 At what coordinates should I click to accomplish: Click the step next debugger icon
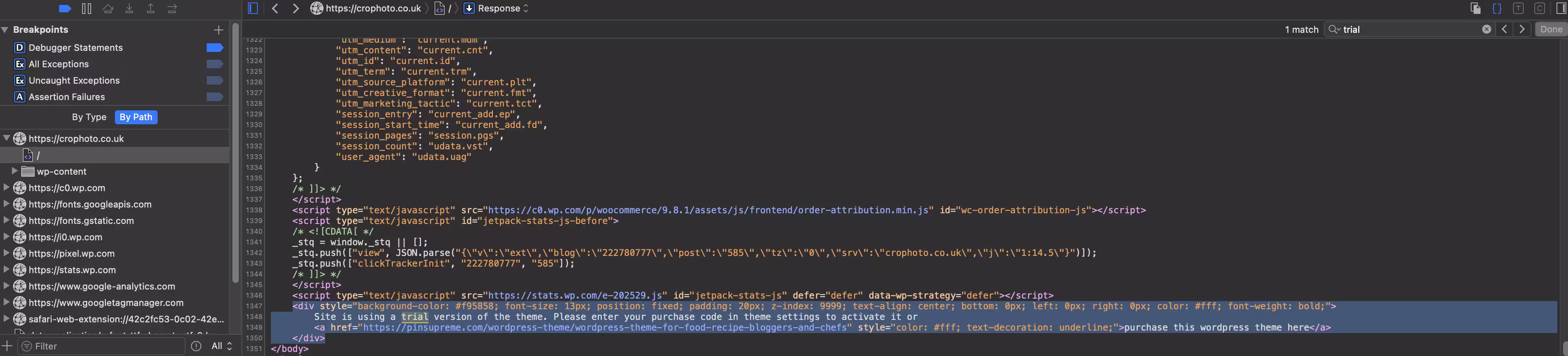(x=172, y=9)
